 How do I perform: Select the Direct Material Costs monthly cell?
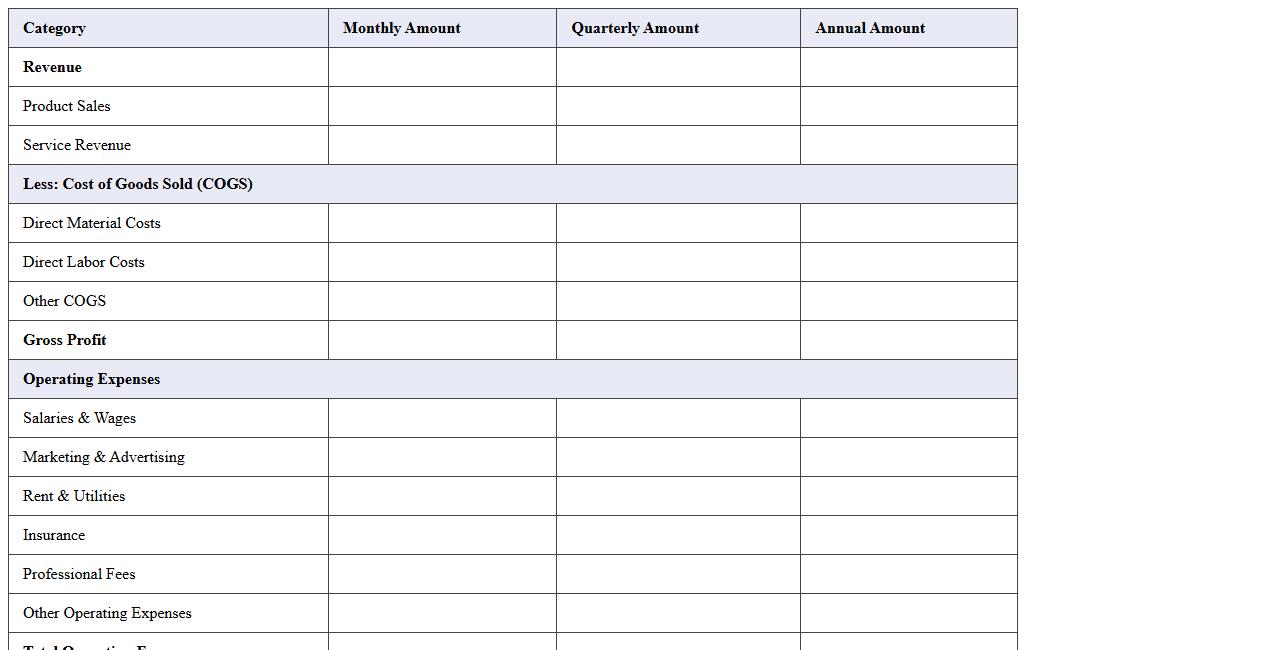(x=442, y=223)
